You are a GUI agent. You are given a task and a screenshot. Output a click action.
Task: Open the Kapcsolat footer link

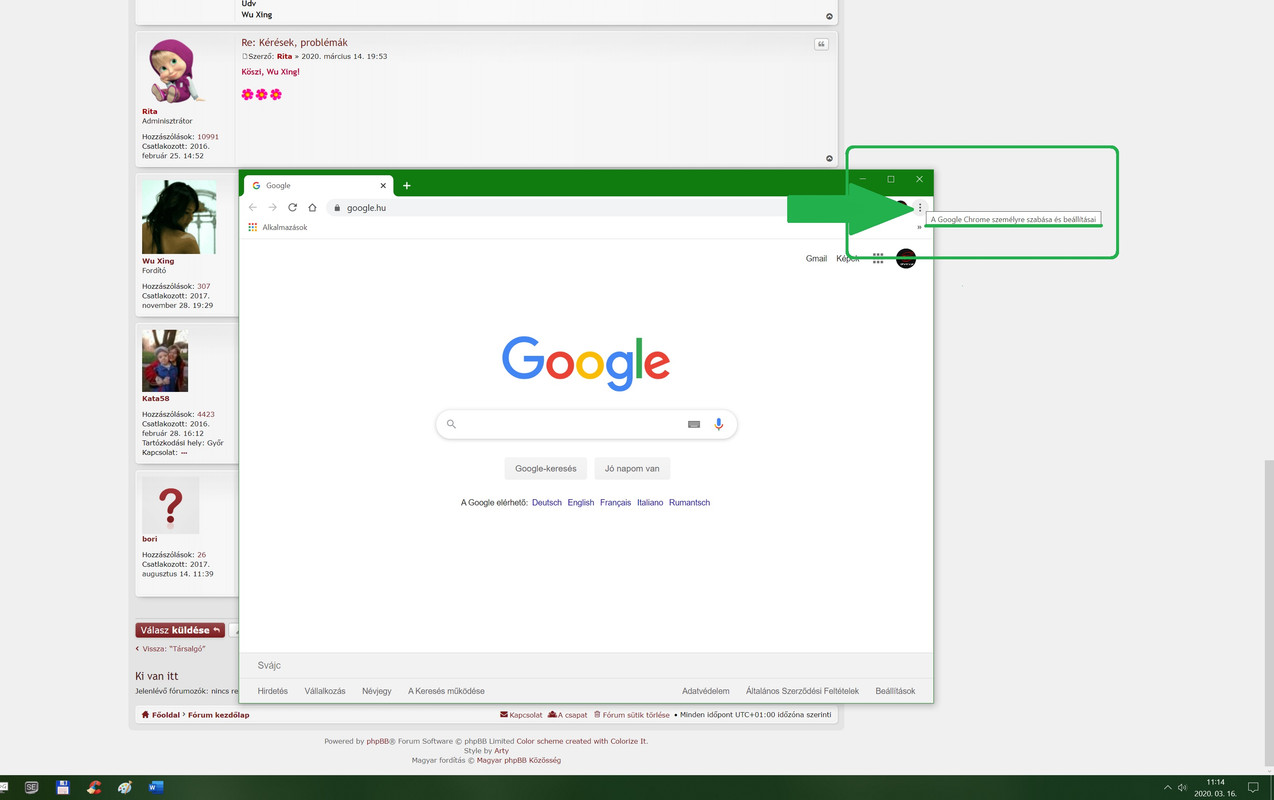(521, 715)
